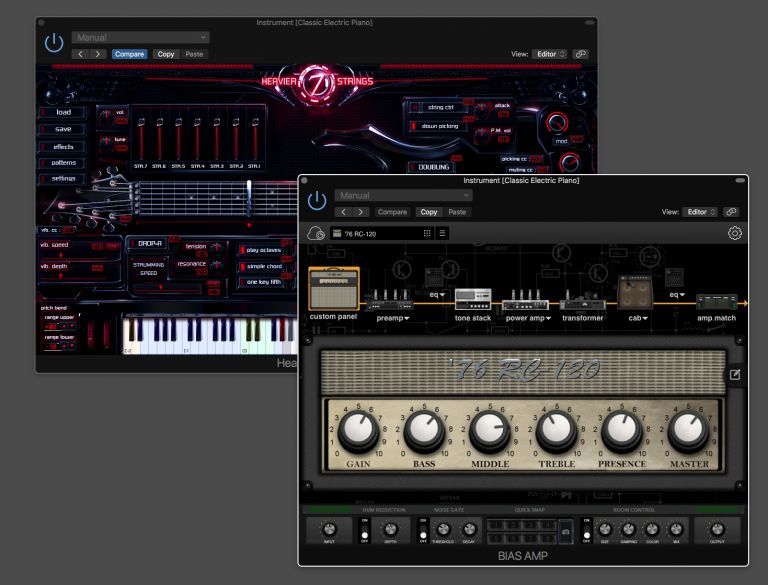Image resolution: width=768 pixels, height=585 pixels.
Task: Click the Compare button in Heavier7Strings window
Action: pos(129,54)
